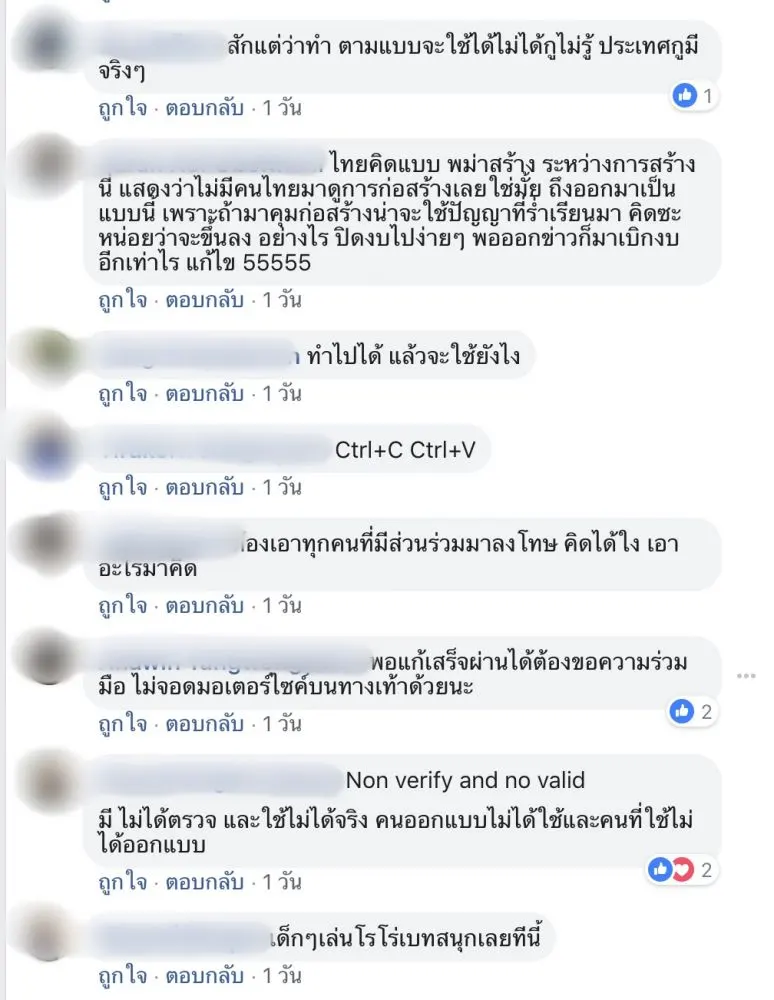Screen dimensions: 774x1000
Task: Click avatar of last comment's author
Action: (x=50, y=938)
